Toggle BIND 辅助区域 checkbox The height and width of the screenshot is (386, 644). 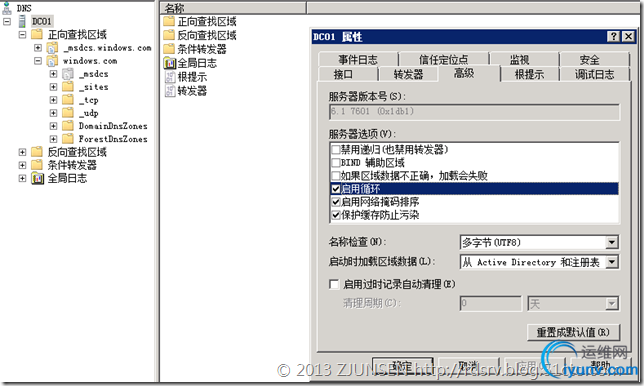[x=336, y=163]
